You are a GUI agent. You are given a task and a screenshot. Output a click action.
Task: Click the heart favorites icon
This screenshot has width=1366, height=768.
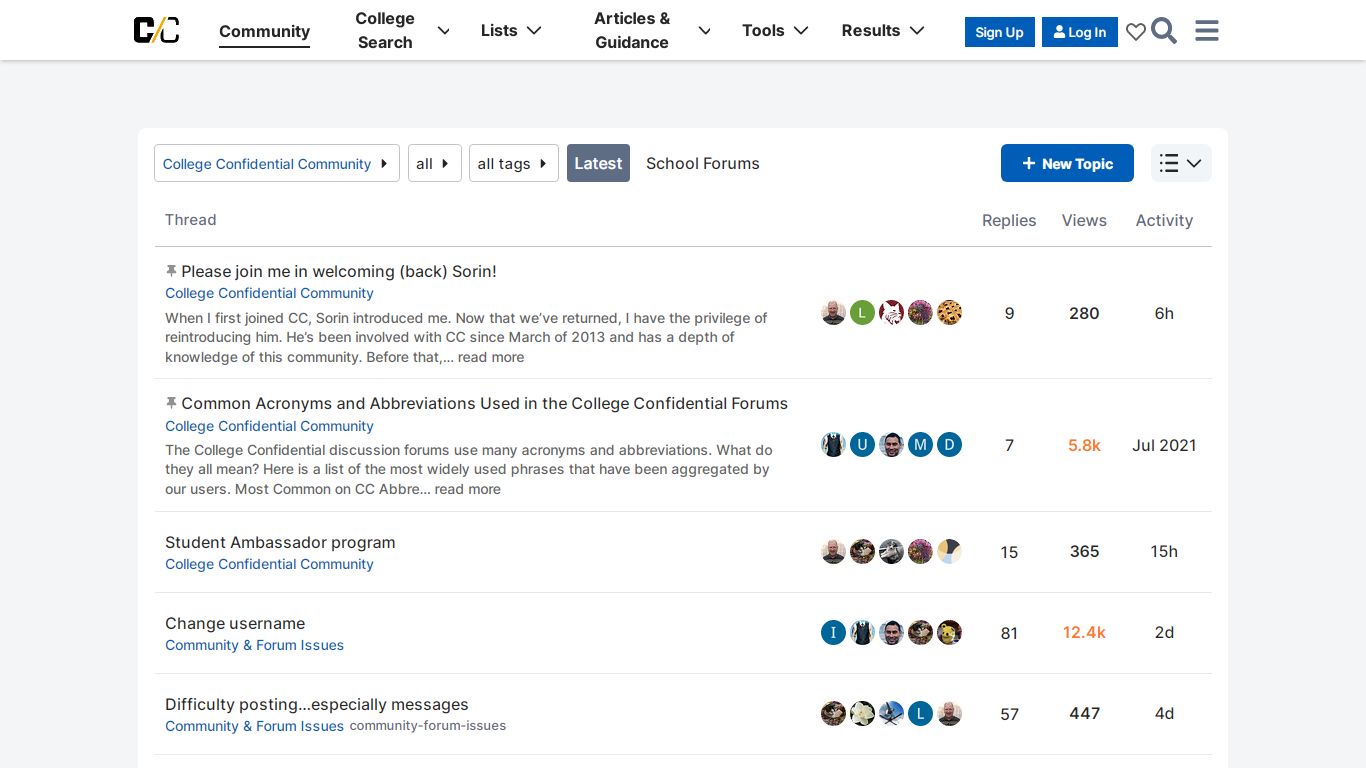click(1136, 32)
